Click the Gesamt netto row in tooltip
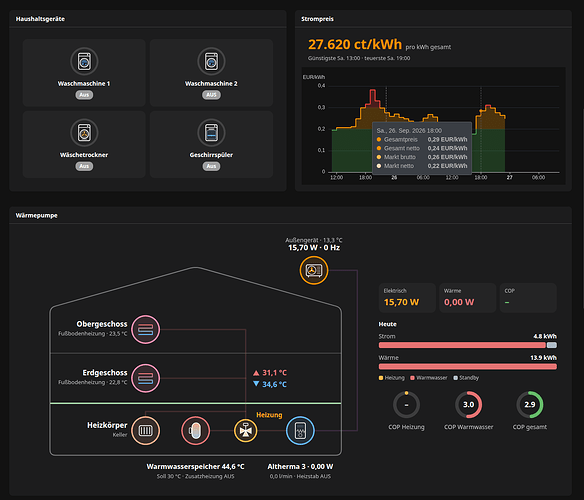 tap(422, 148)
